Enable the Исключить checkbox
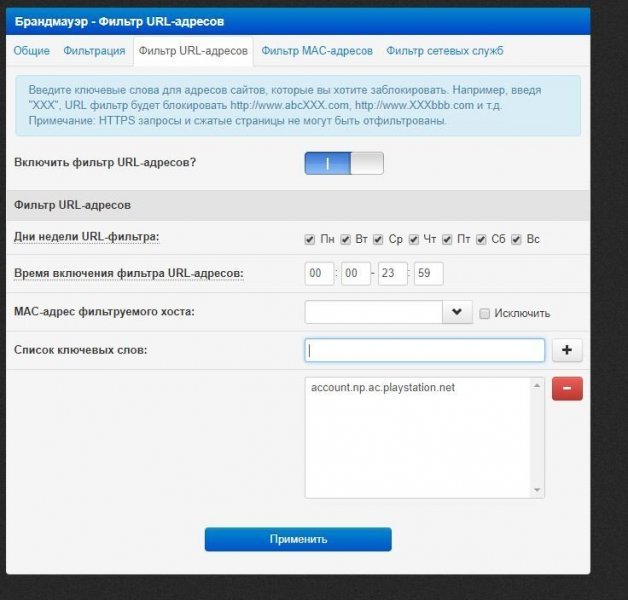This screenshot has width=628, height=600. 485,313
